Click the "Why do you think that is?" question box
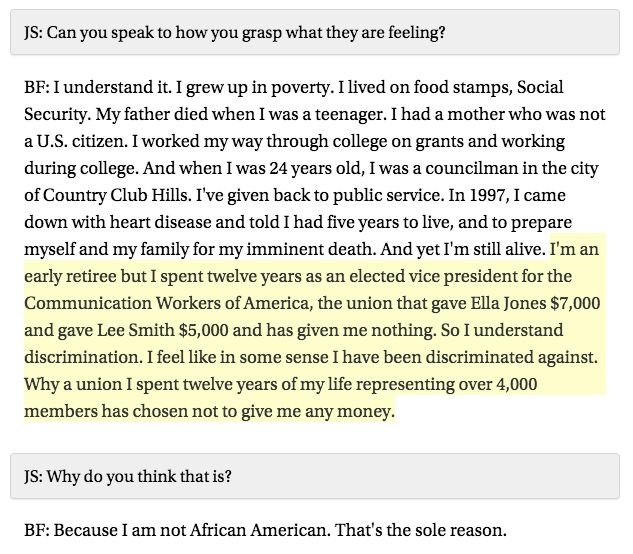 click(316, 476)
